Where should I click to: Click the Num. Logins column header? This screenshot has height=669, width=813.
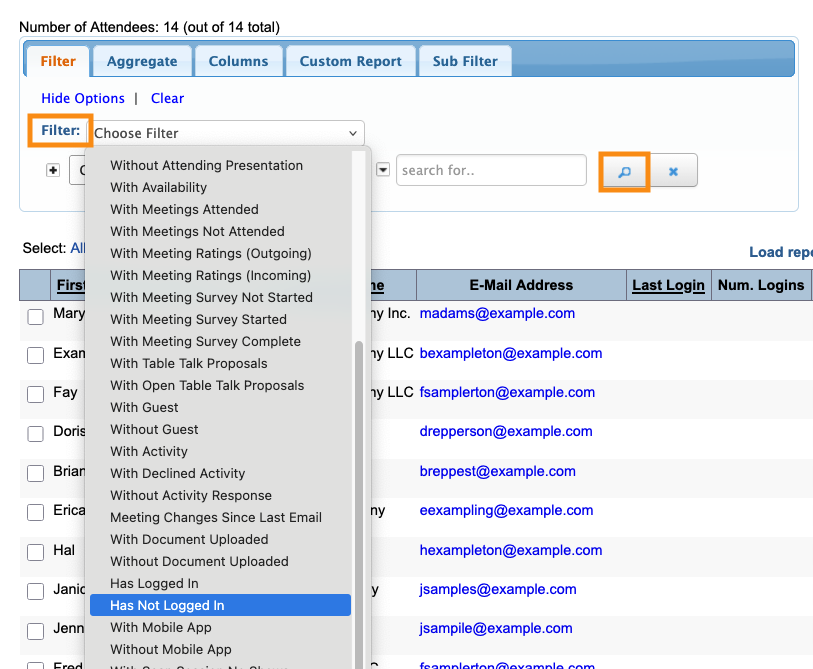point(761,285)
